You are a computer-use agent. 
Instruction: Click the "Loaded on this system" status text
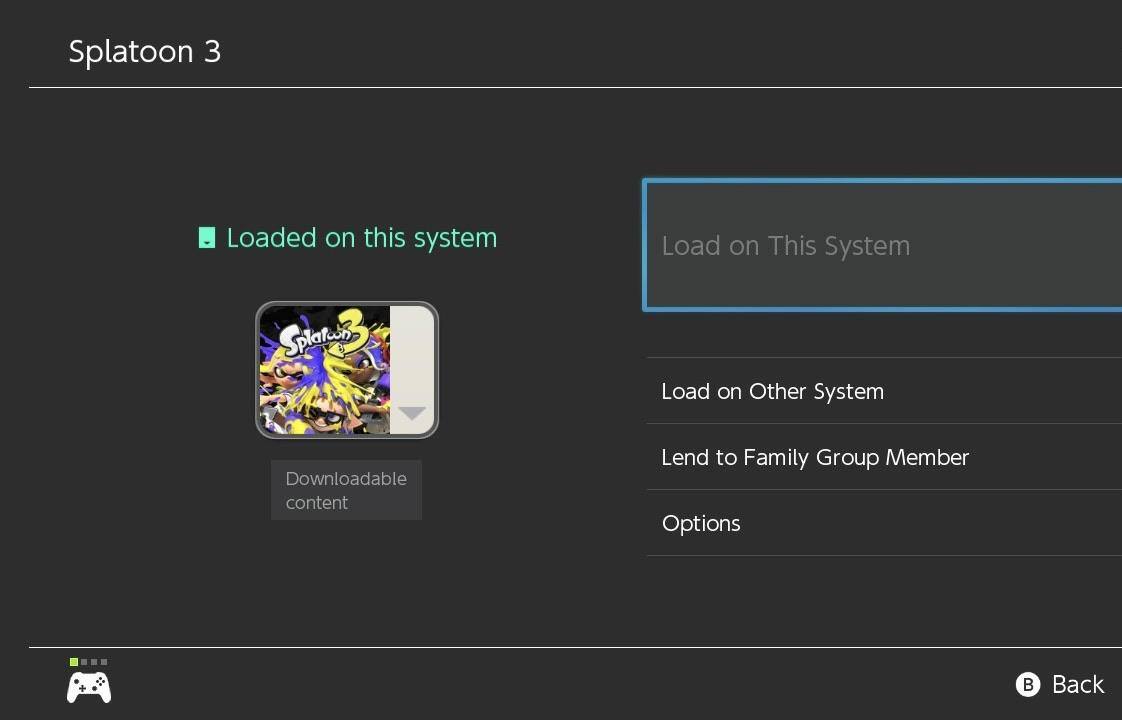point(361,238)
